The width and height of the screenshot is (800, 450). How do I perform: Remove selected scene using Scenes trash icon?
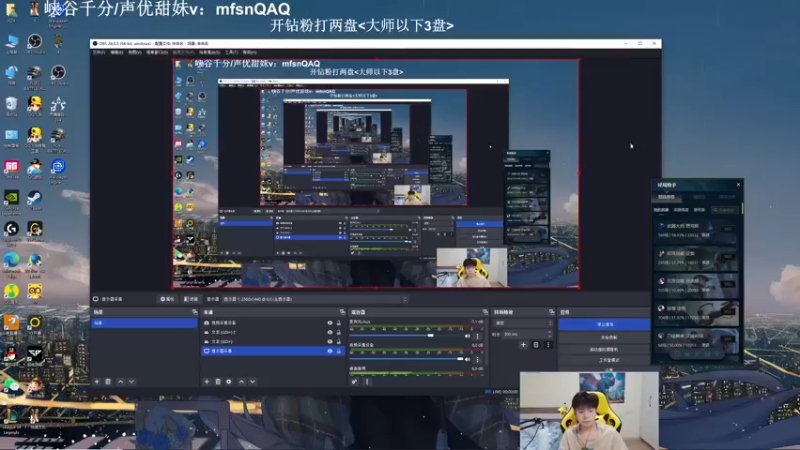[x=108, y=382]
